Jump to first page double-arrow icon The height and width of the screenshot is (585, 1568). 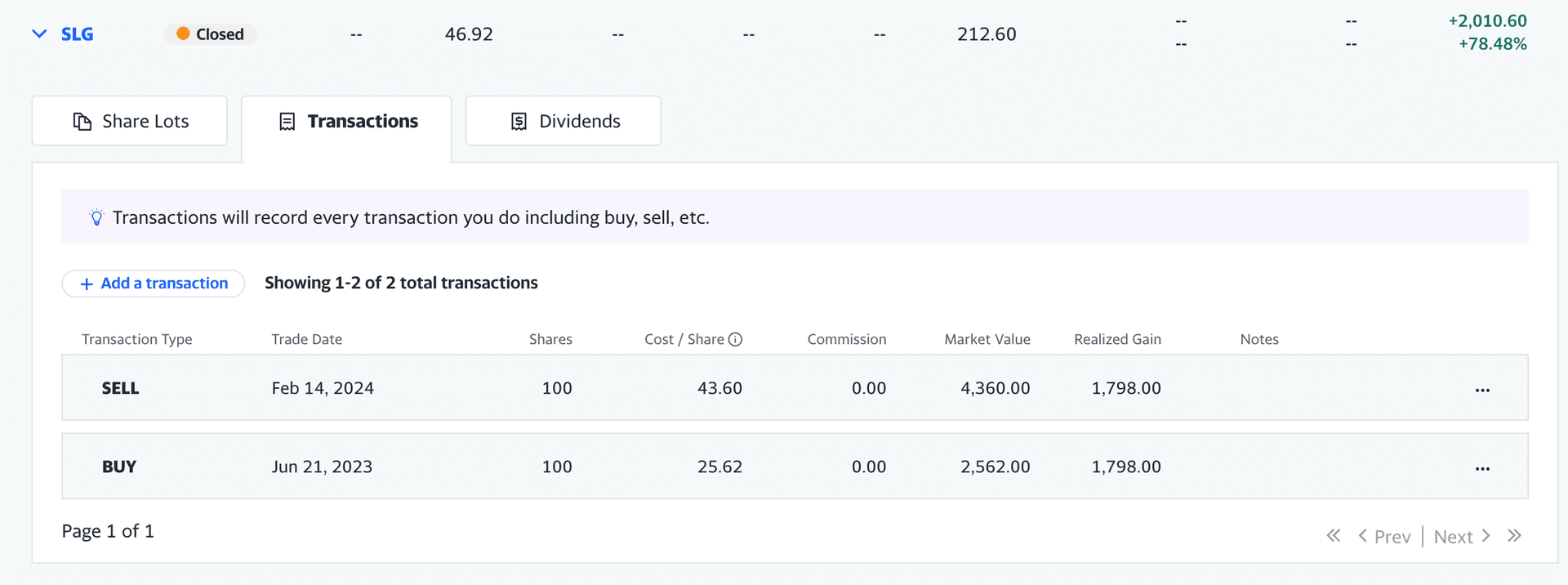[x=1333, y=536]
